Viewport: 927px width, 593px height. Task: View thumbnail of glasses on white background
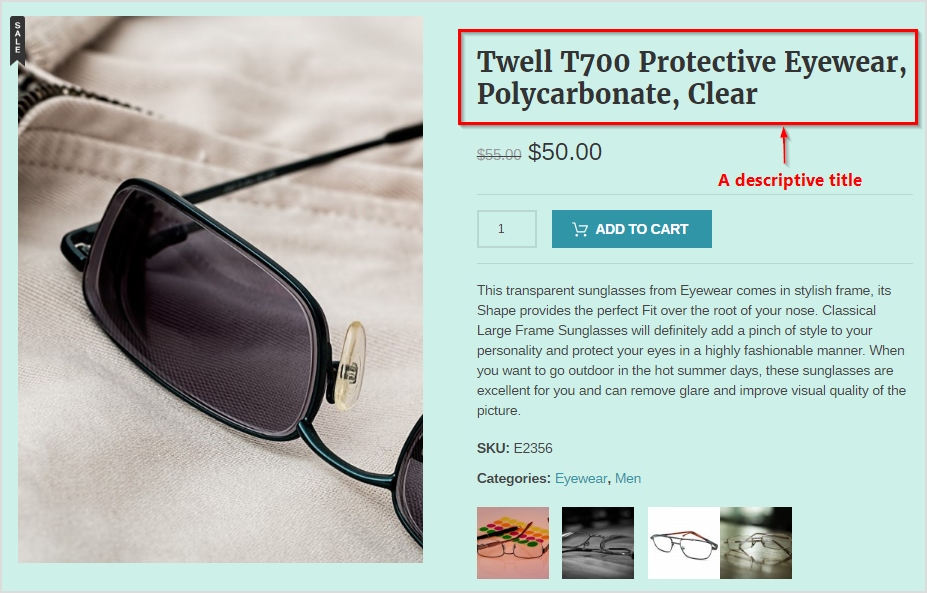pyautogui.click(x=684, y=543)
